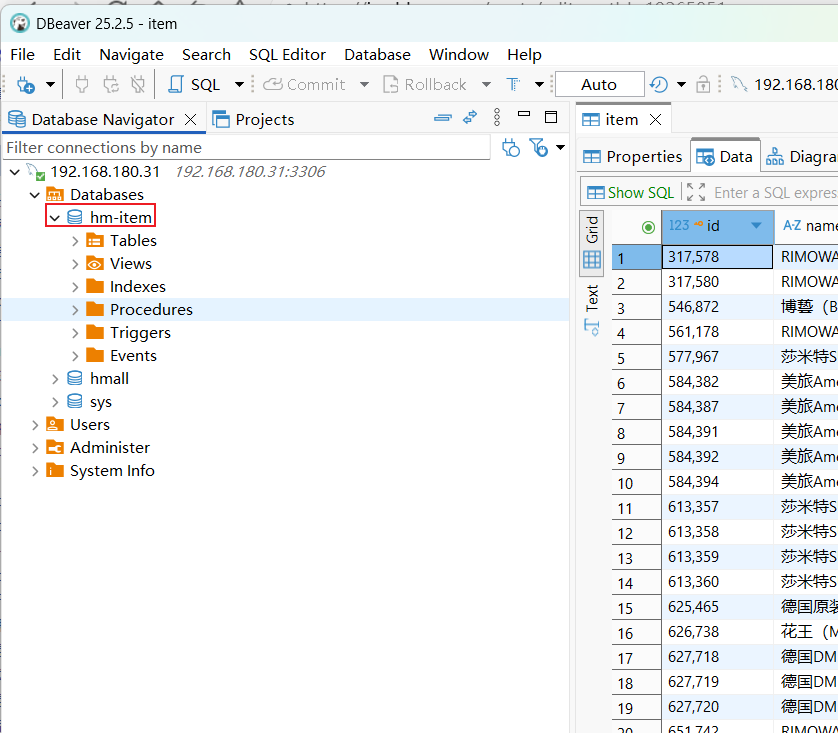Collapse the 192.168.180.31 connection node
838x733 pixels.
[x=15, y=172]
